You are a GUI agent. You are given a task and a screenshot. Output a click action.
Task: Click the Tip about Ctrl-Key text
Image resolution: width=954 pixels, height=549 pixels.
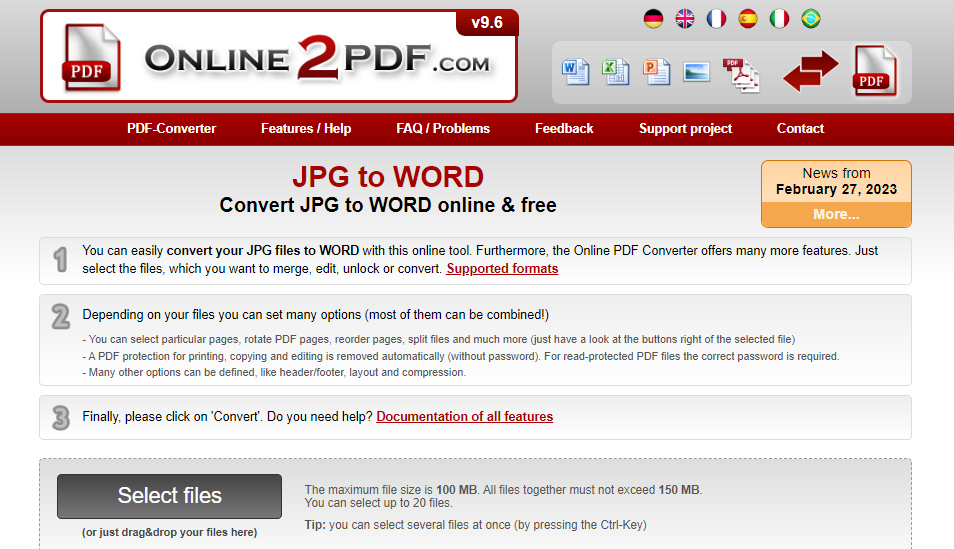(x=475, y=525)
